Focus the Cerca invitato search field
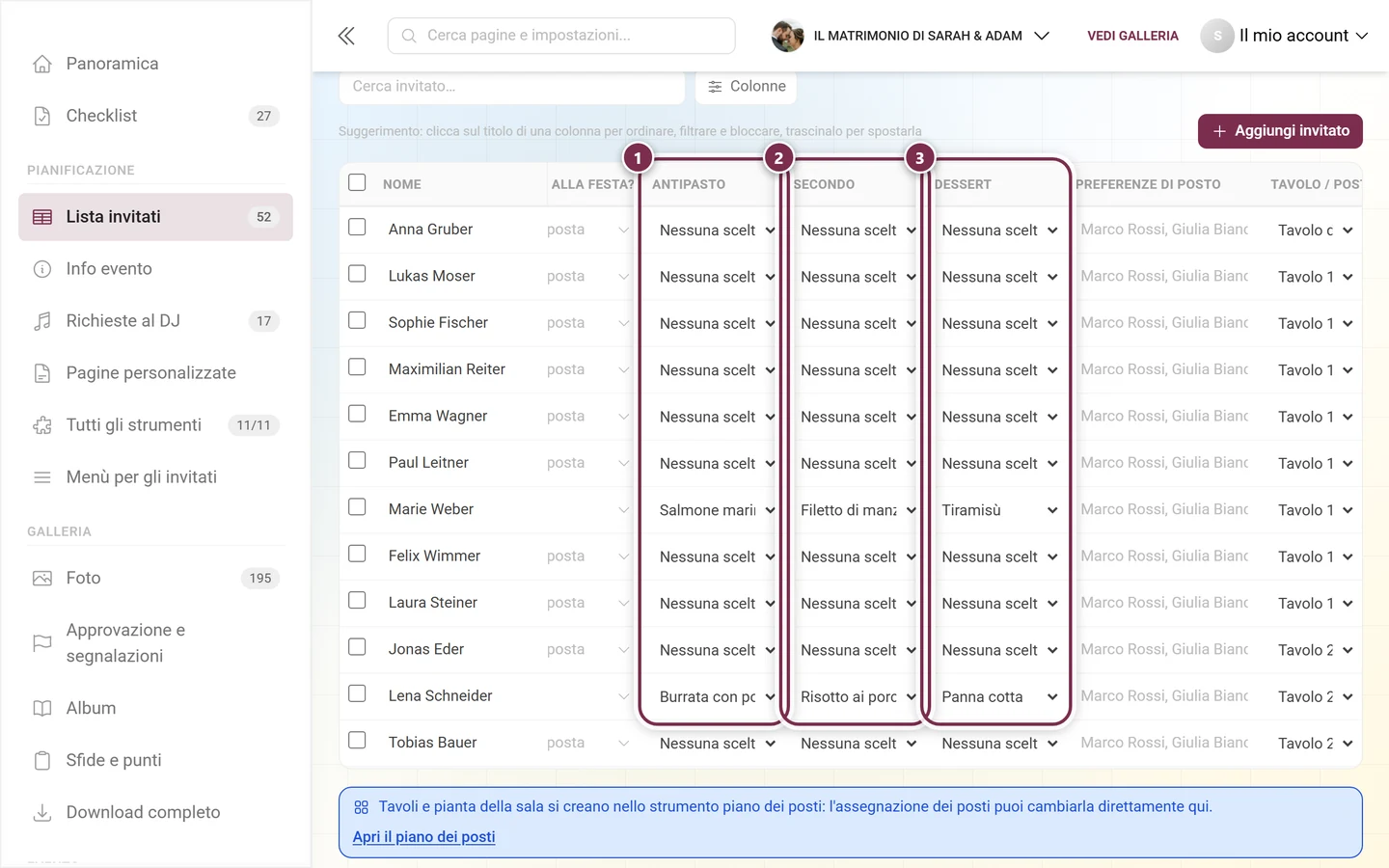The height and width of the screenshot is (868, 1389). pyautogui.click(x=512, y=87)
